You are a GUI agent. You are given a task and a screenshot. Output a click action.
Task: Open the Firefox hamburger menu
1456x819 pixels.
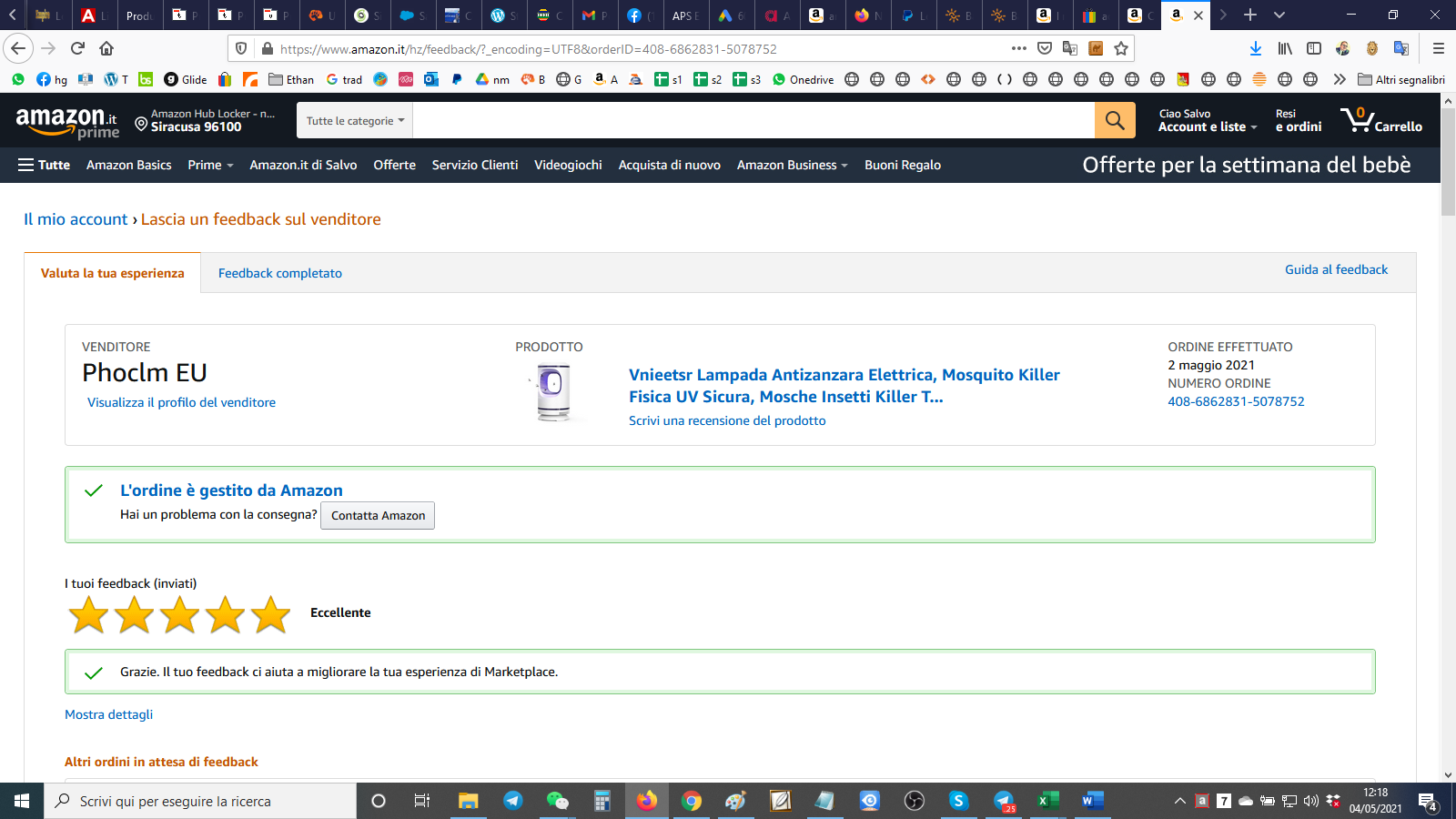pos(1438,48)
